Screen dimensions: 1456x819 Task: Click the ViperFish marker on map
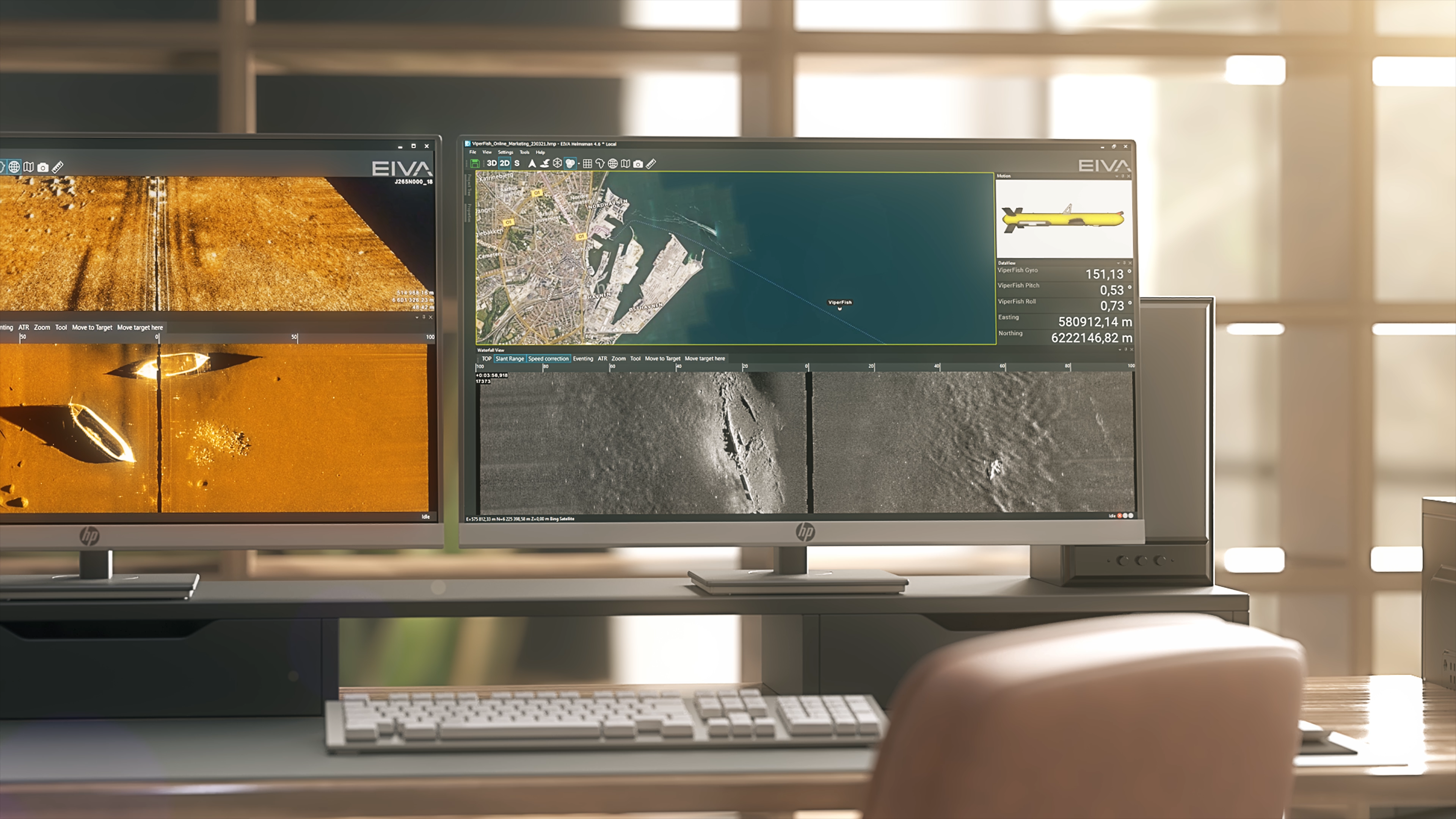[839, 309]
